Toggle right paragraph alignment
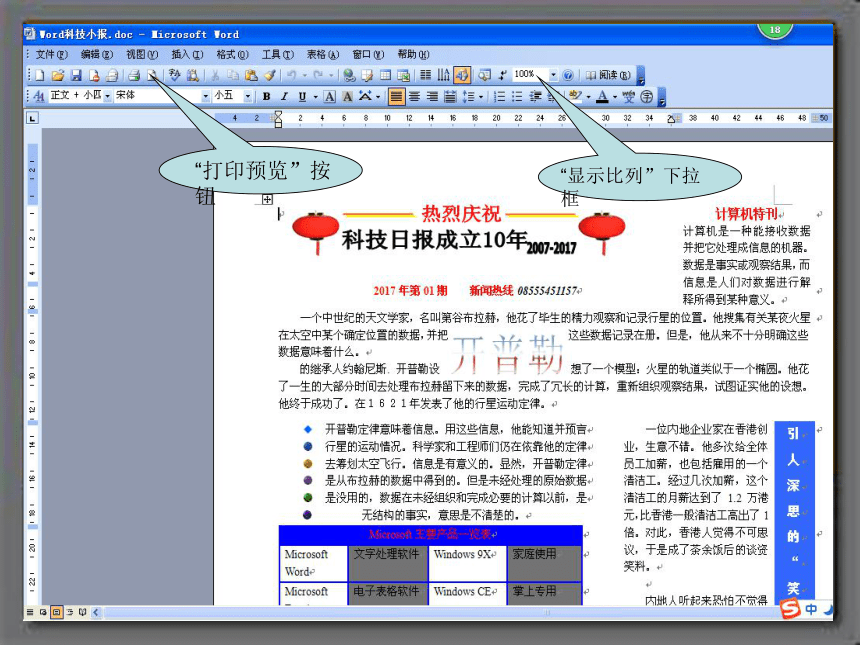This screenshot has width=860, height=645. pyautogui.click(x=432, y=97)
